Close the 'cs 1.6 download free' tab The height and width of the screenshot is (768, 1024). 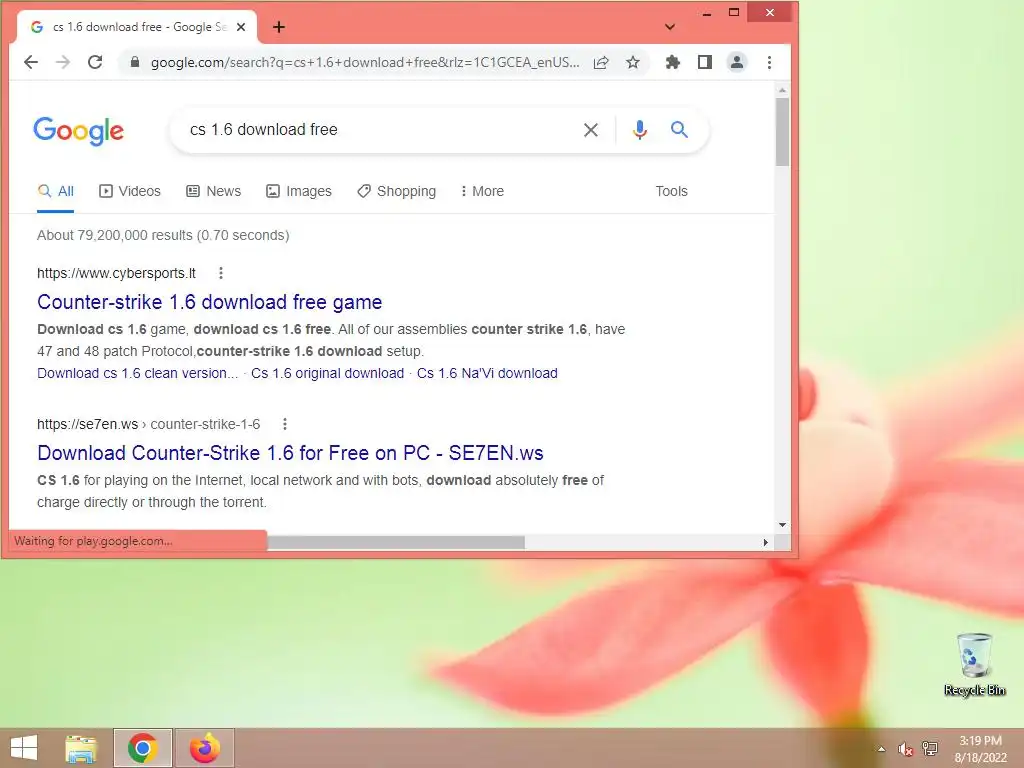(x=241, y=27)
